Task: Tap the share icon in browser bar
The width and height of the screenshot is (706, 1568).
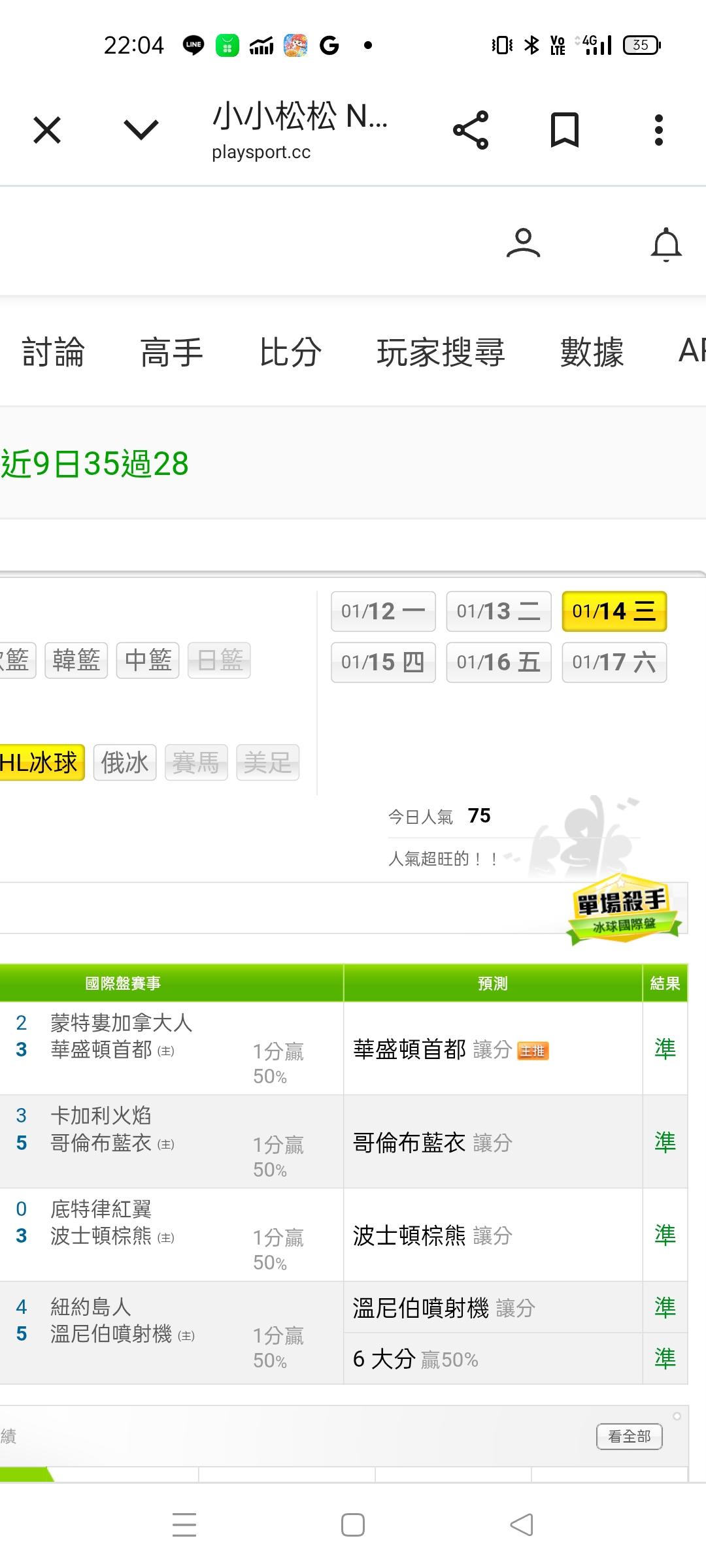Action: click(x=471, y=130)
